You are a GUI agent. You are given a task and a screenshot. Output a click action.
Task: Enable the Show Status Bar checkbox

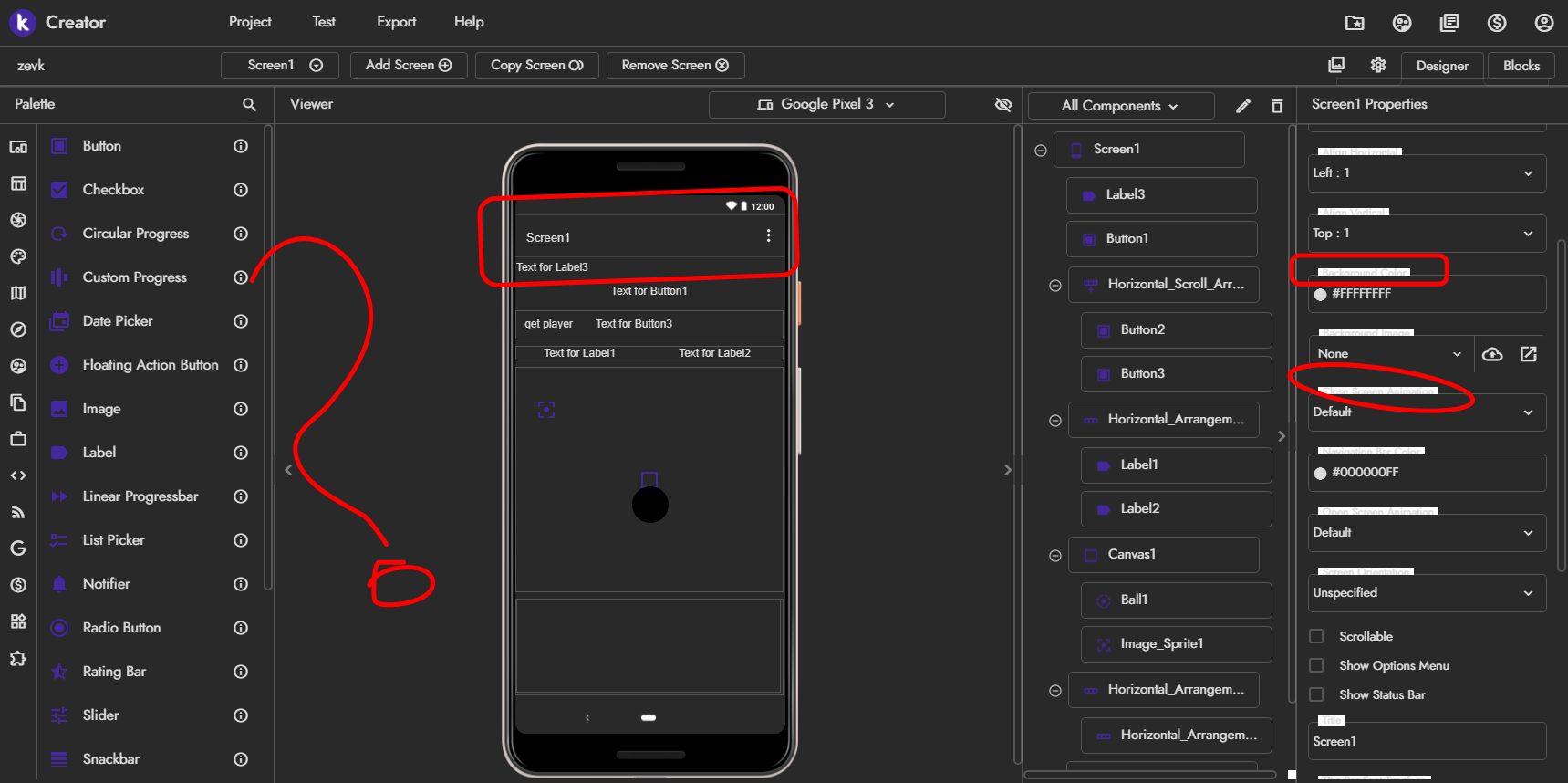point(1316,694)
